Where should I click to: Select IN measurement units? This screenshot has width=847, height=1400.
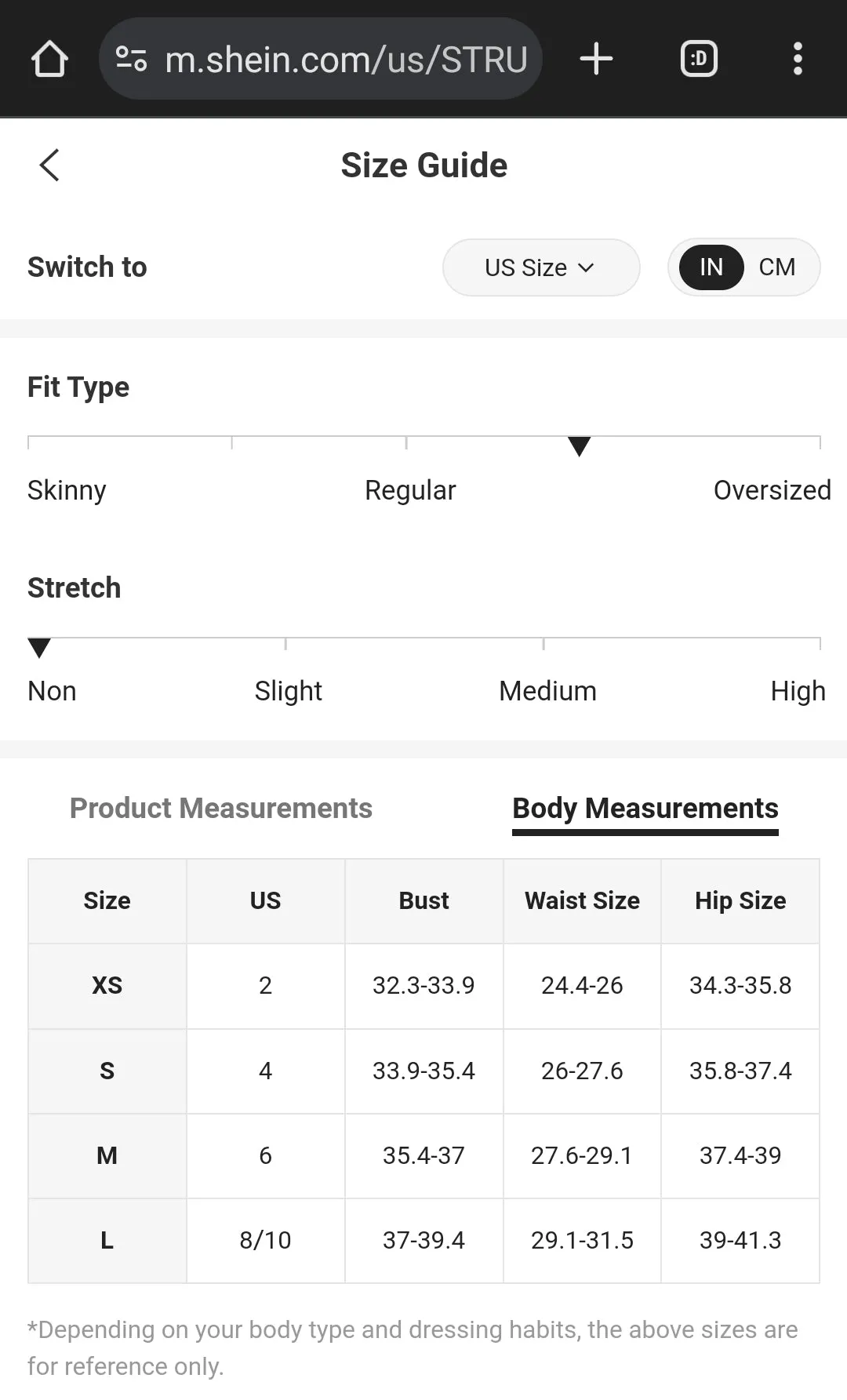point(711,267)
